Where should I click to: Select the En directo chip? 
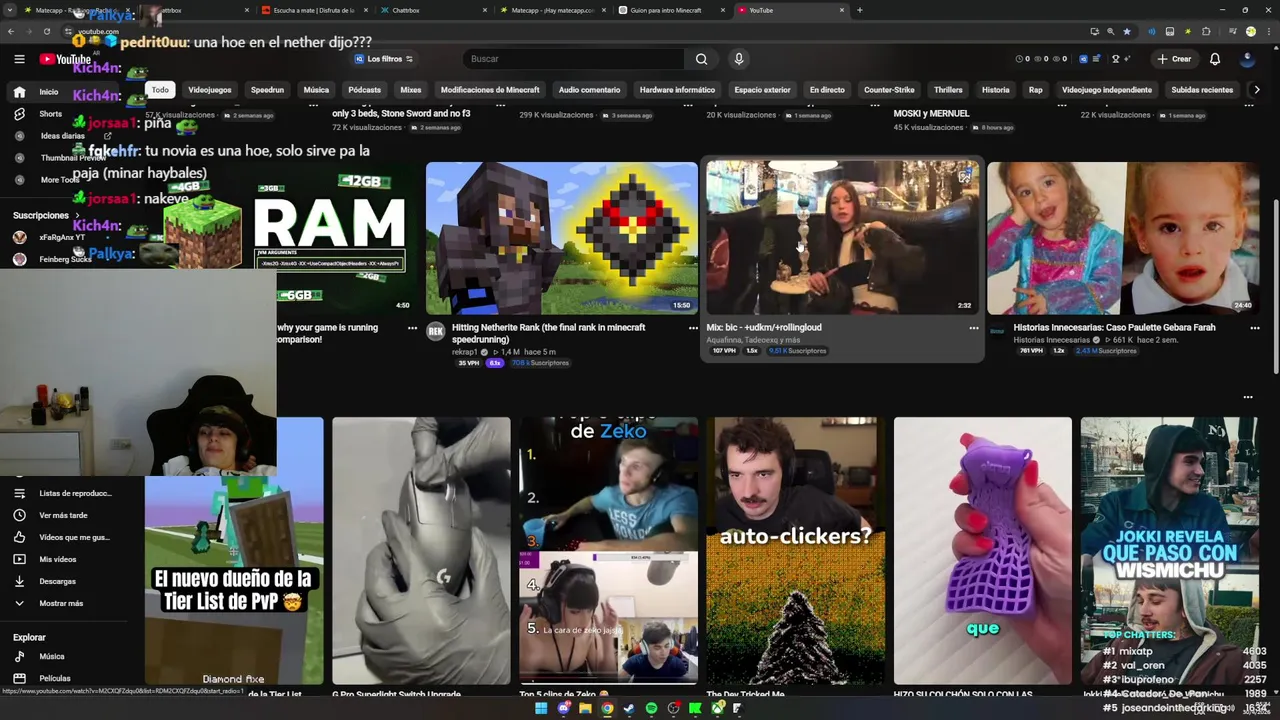tap(827, 90)
